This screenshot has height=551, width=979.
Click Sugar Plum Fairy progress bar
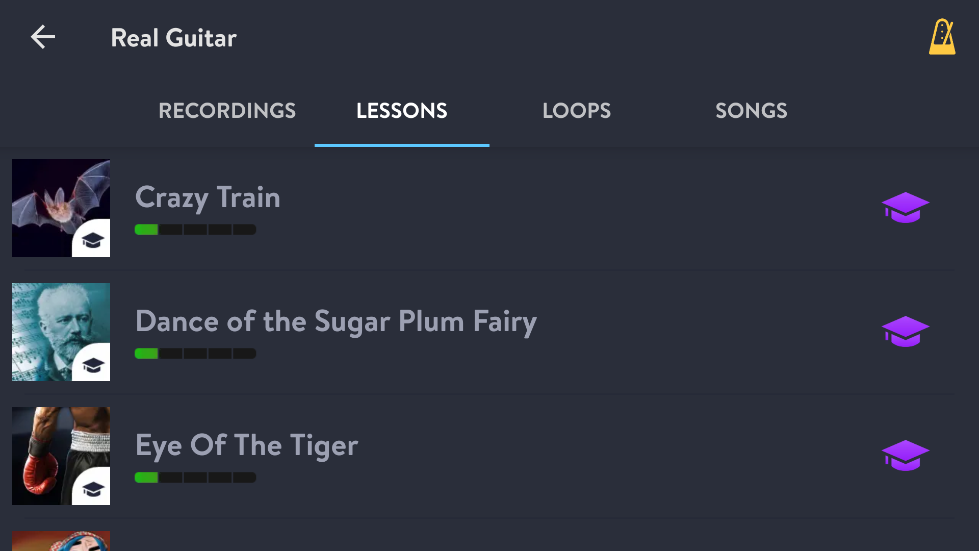click(x=195, y=354)
